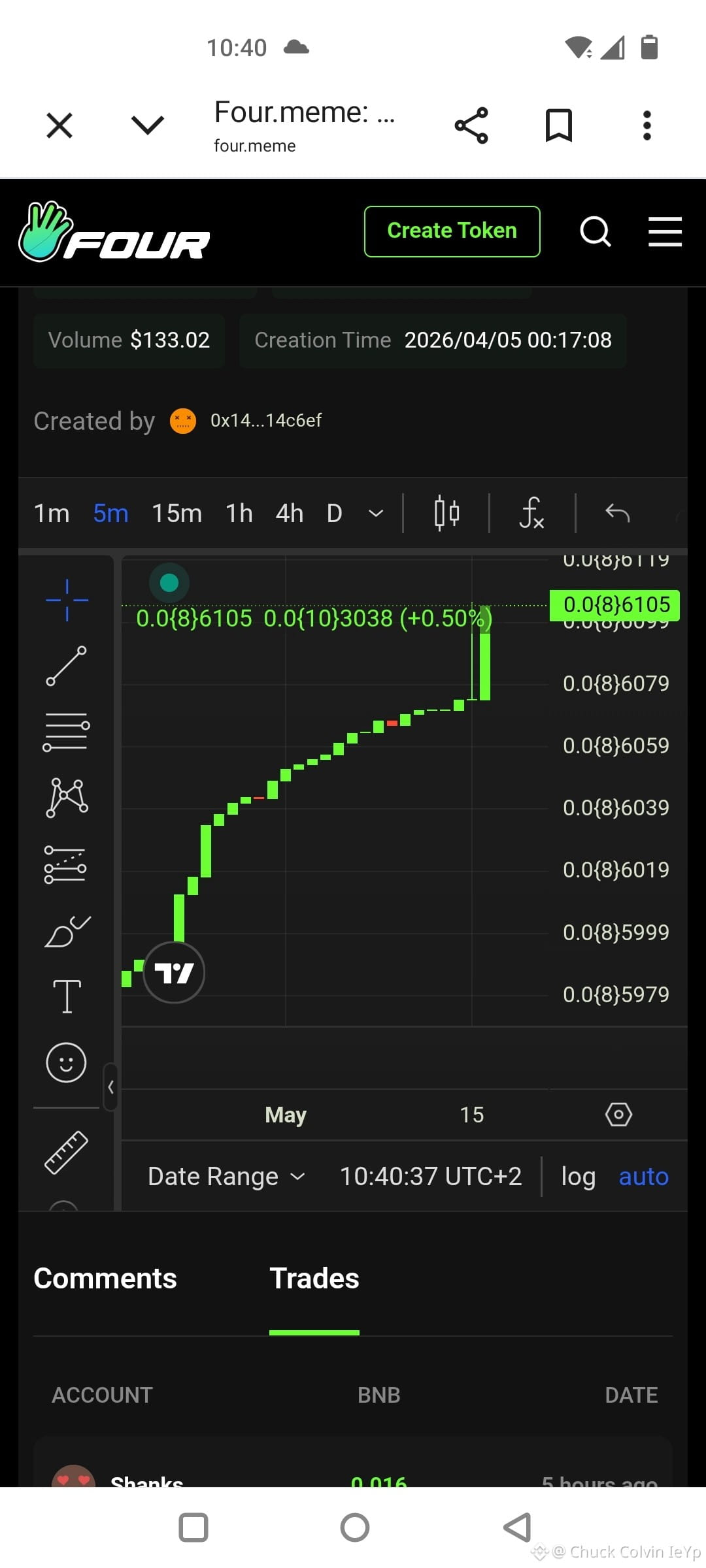Tap Android home circle button
The width and height of the screenshot is (706, 1568).
tap(355, 1527)
